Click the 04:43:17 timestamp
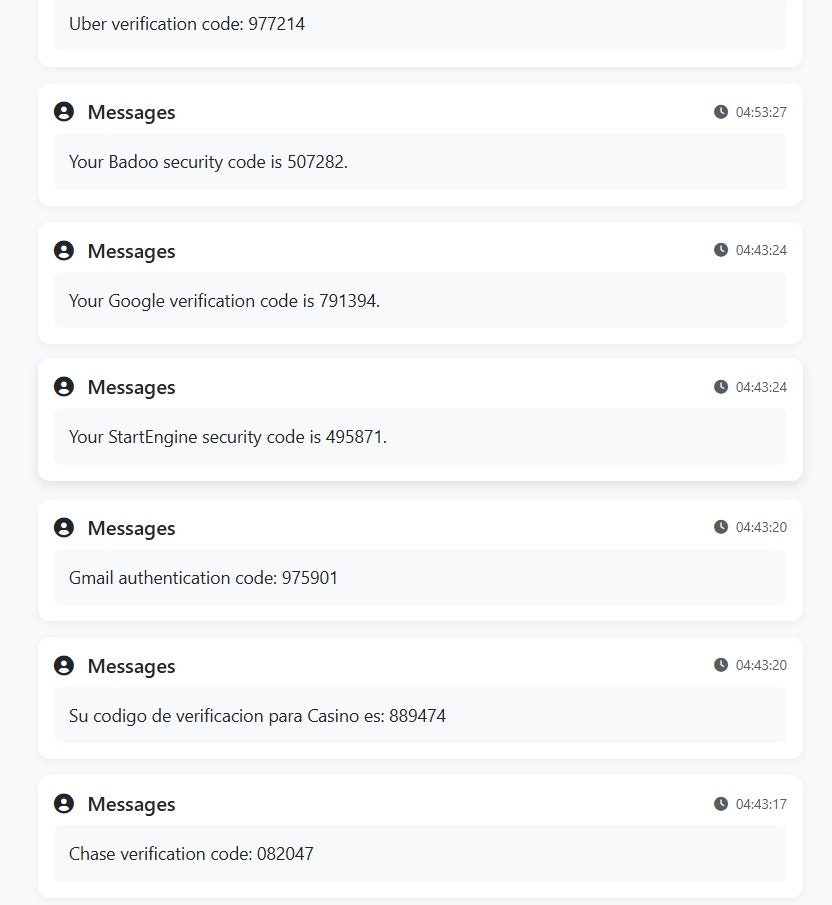Viewport: 832px width, 905px height. [x=761, y=804]
